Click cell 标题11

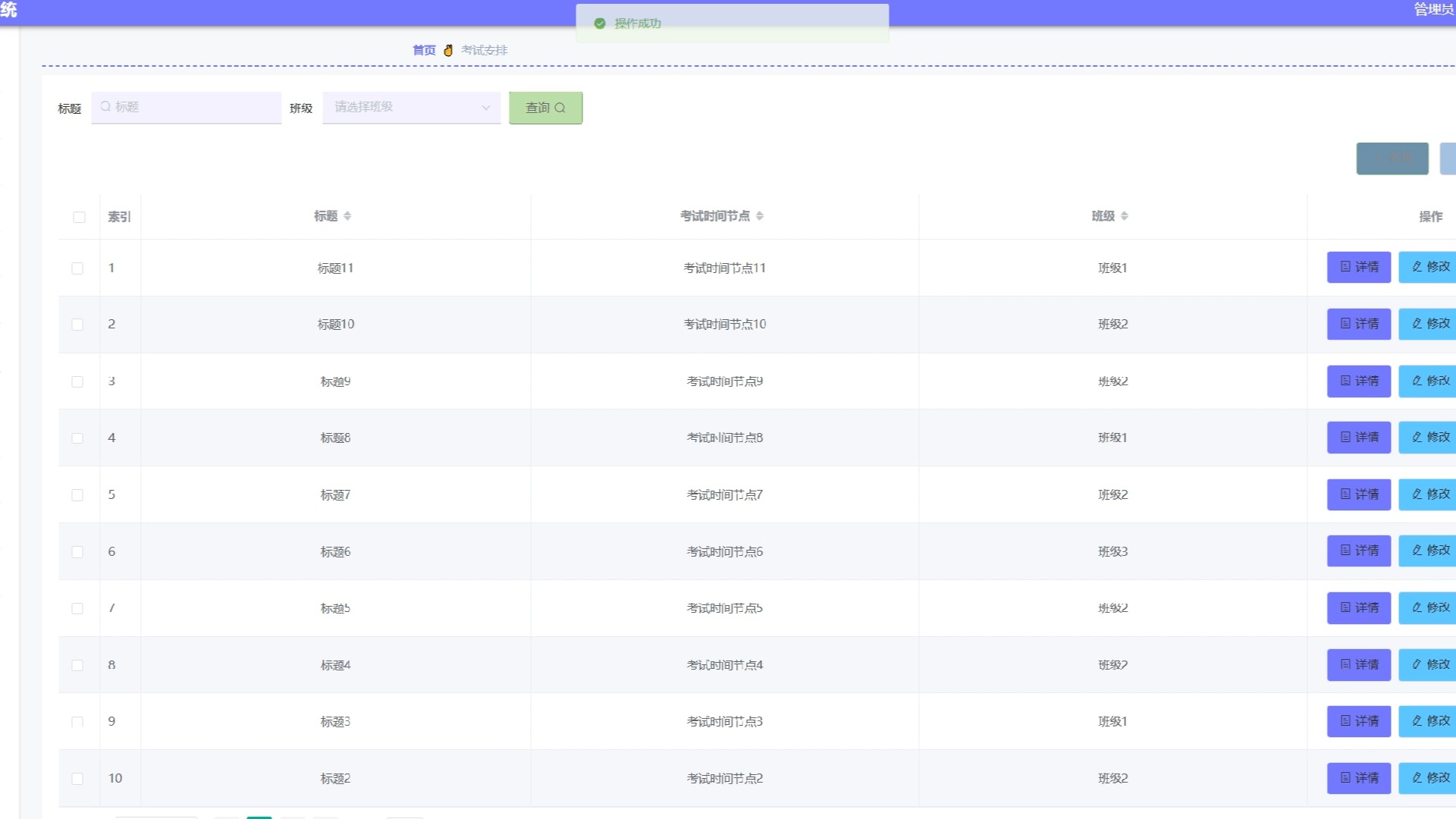pyautogui.click(x=335, y=268)
